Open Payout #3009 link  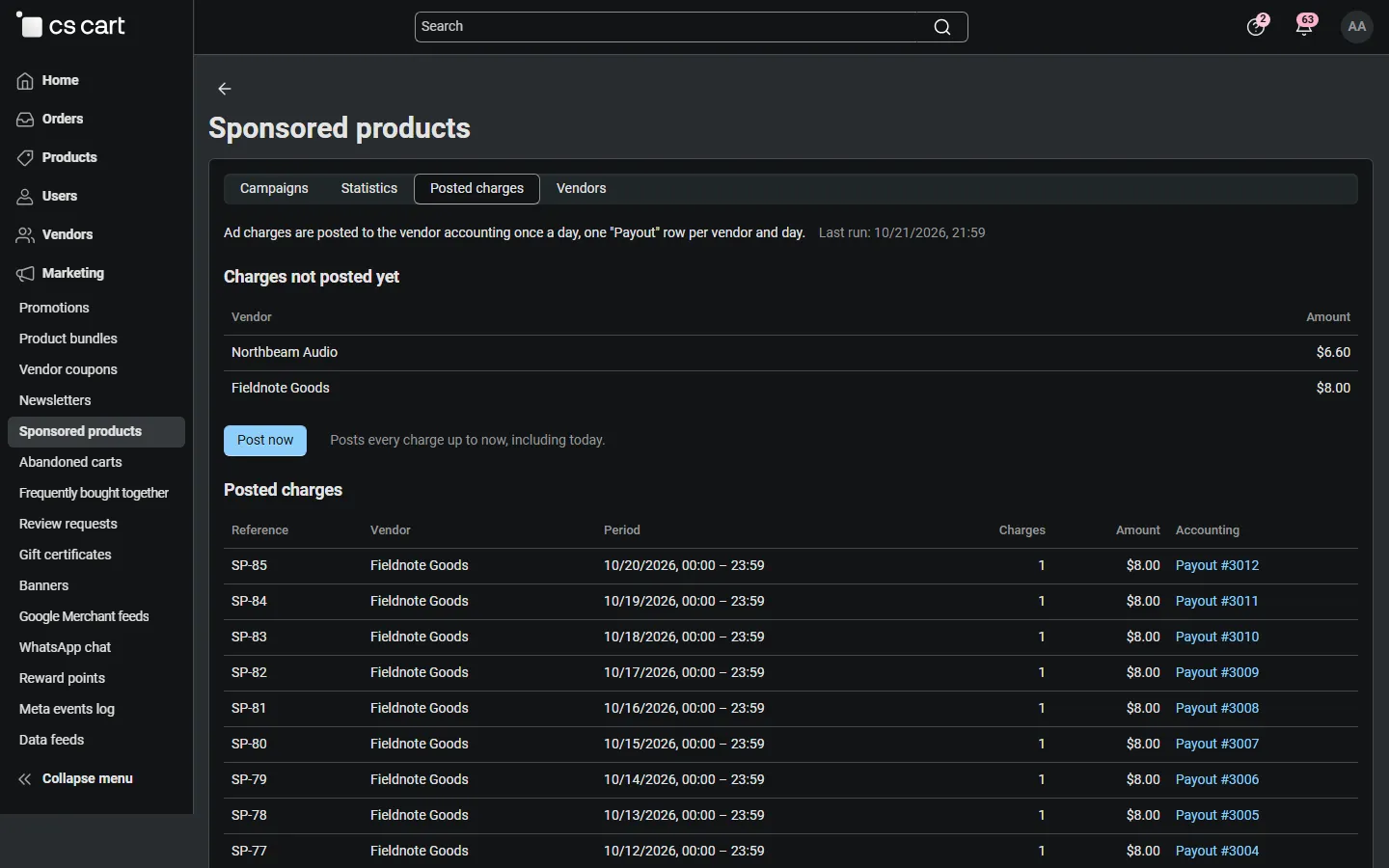pos(1217,672)
